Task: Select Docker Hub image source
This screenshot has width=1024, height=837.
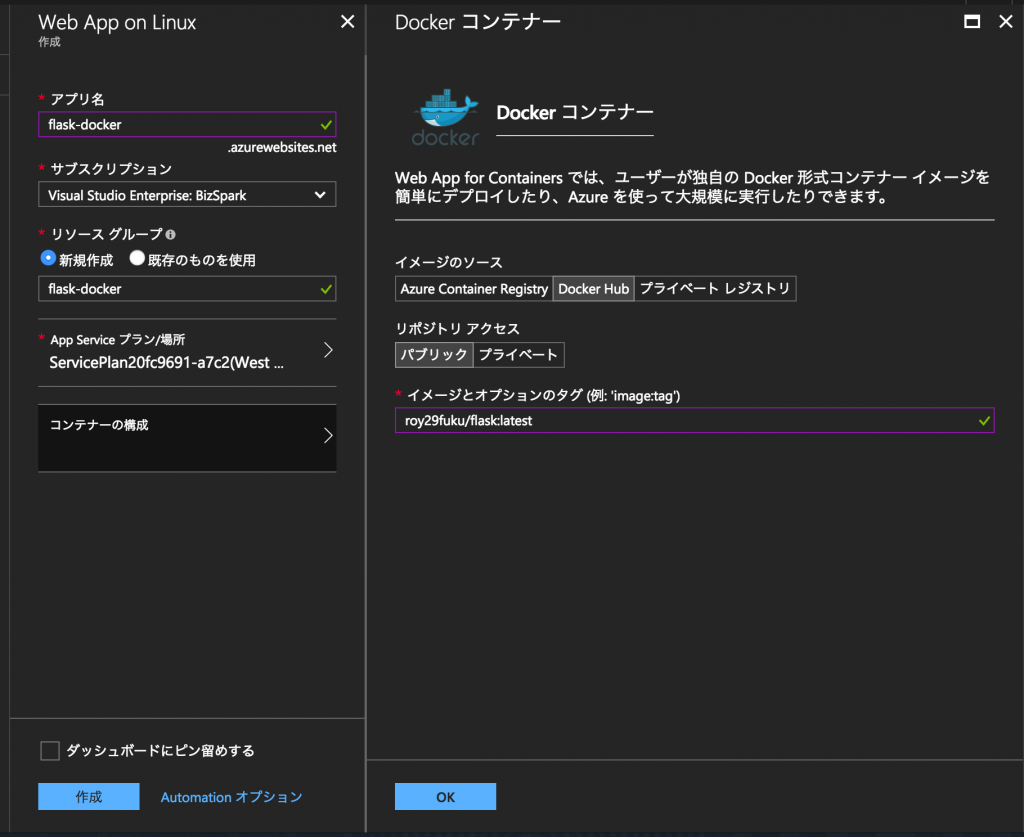Action: [594, 289]
